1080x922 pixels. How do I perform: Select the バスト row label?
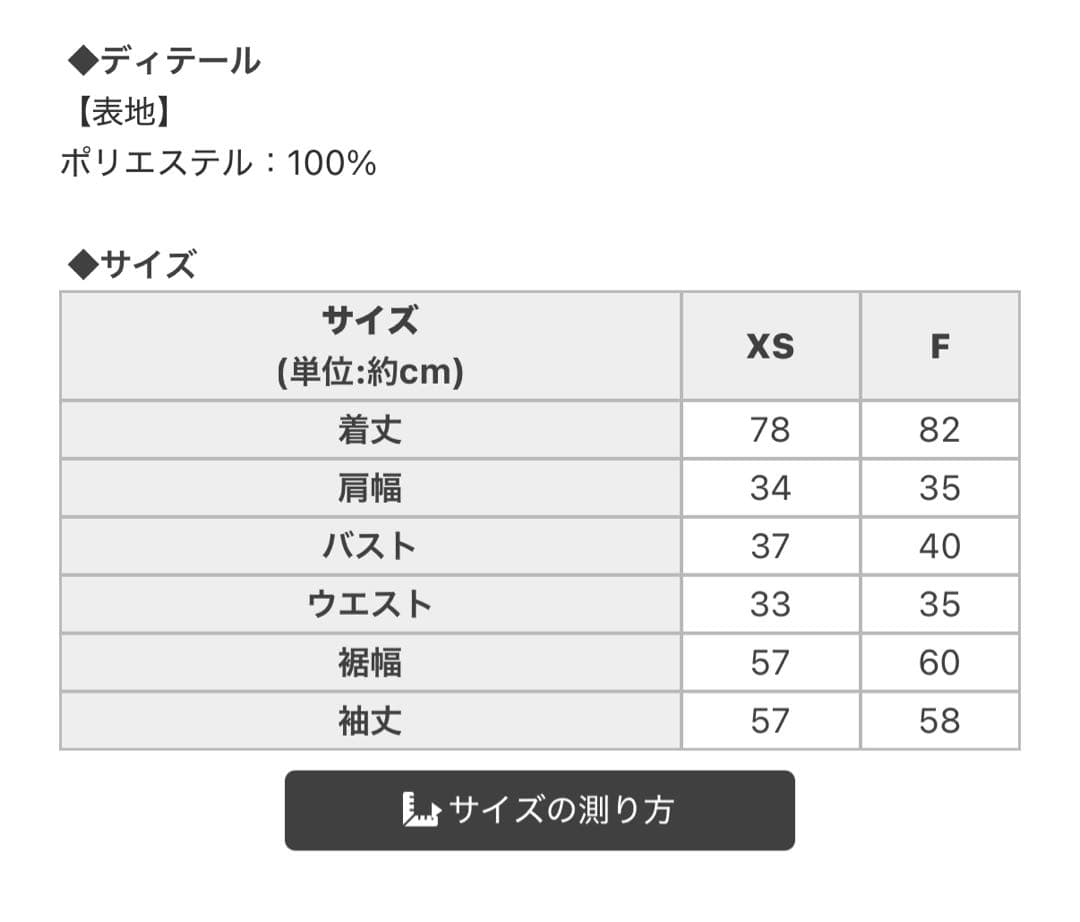[370, 546]
